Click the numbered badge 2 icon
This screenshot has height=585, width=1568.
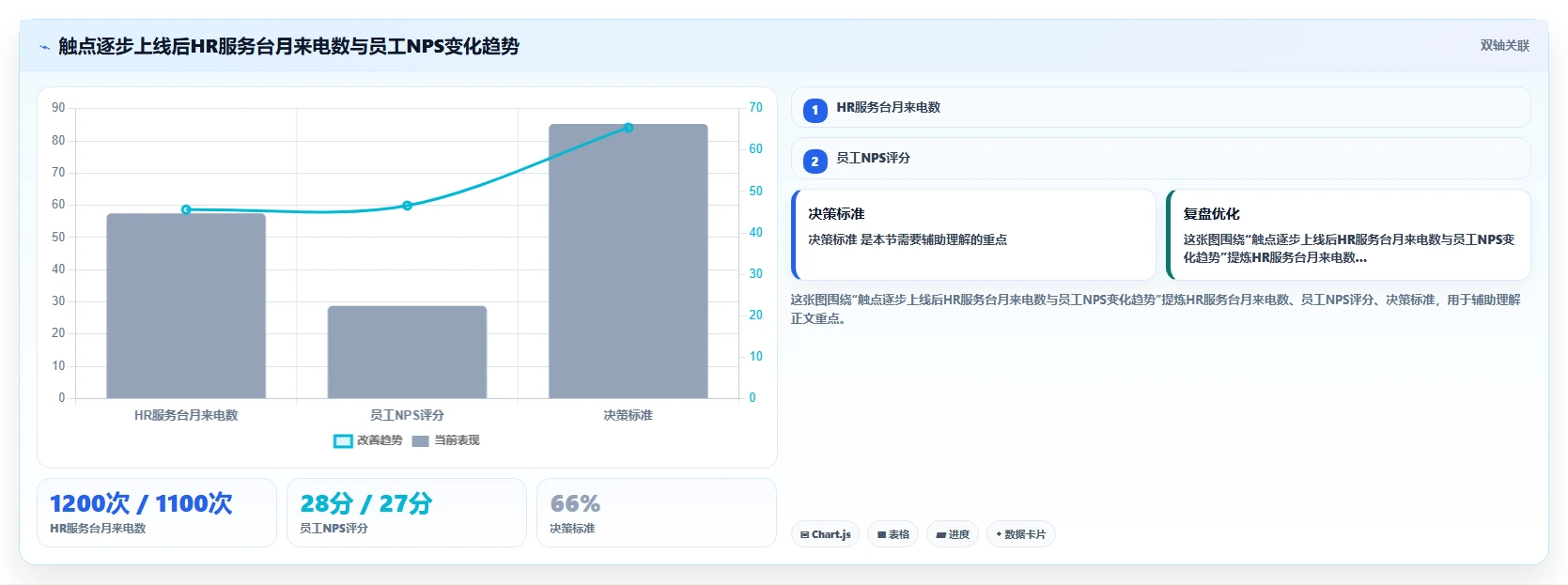(815, 162)
